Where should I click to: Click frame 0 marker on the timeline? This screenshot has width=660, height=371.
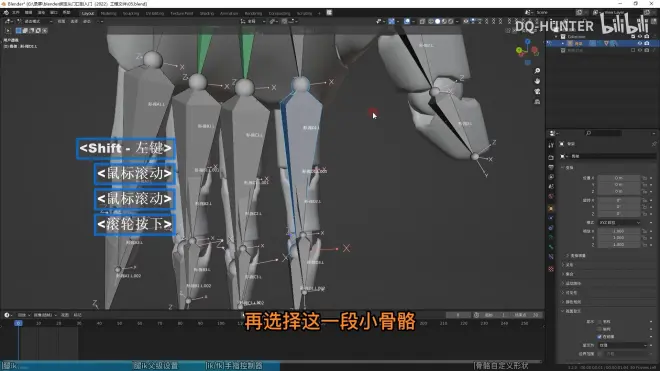18,323
